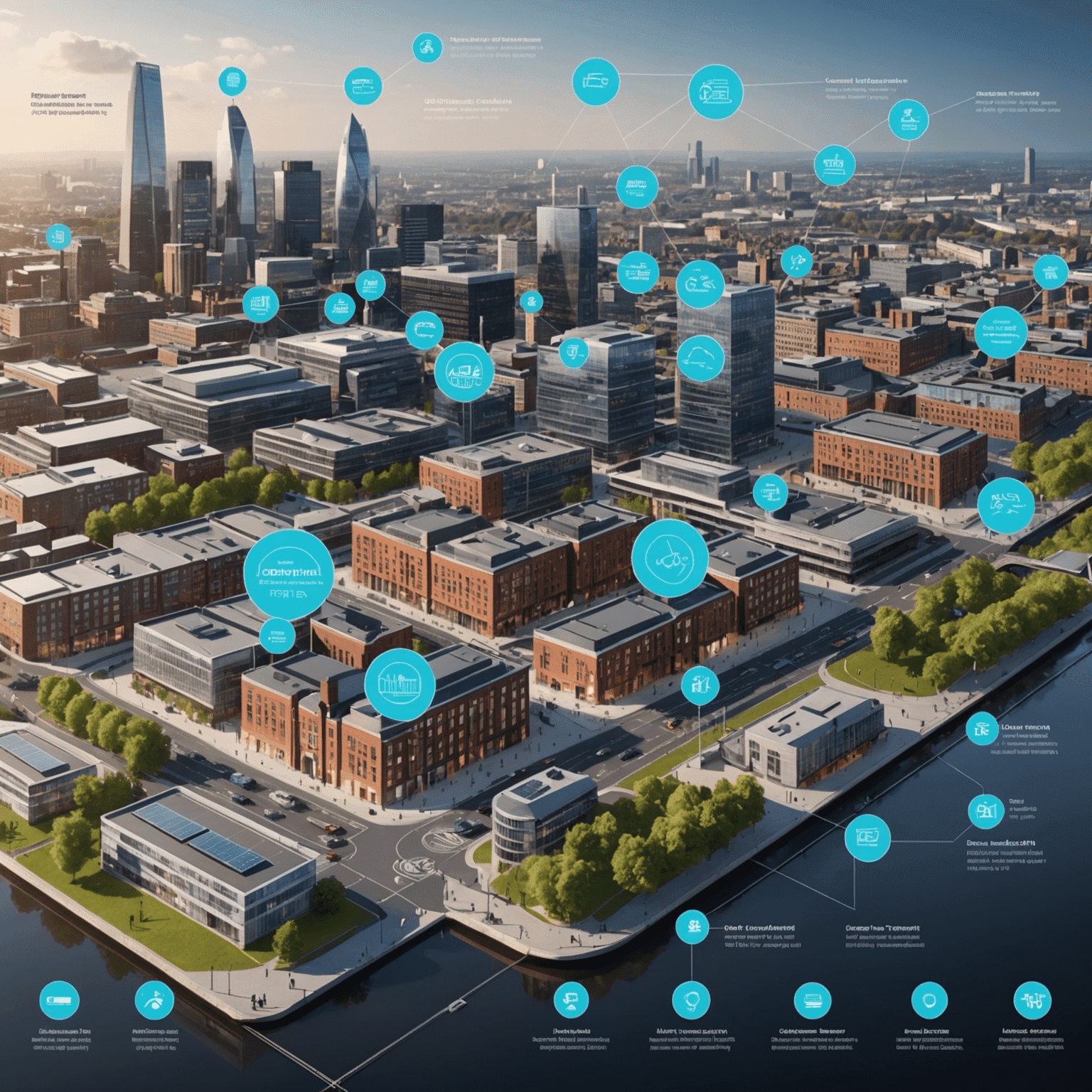Viewport: 1092px width, 1092px height.
Task: Select the big scribble bubble over the central brick block
Action: 670,558
